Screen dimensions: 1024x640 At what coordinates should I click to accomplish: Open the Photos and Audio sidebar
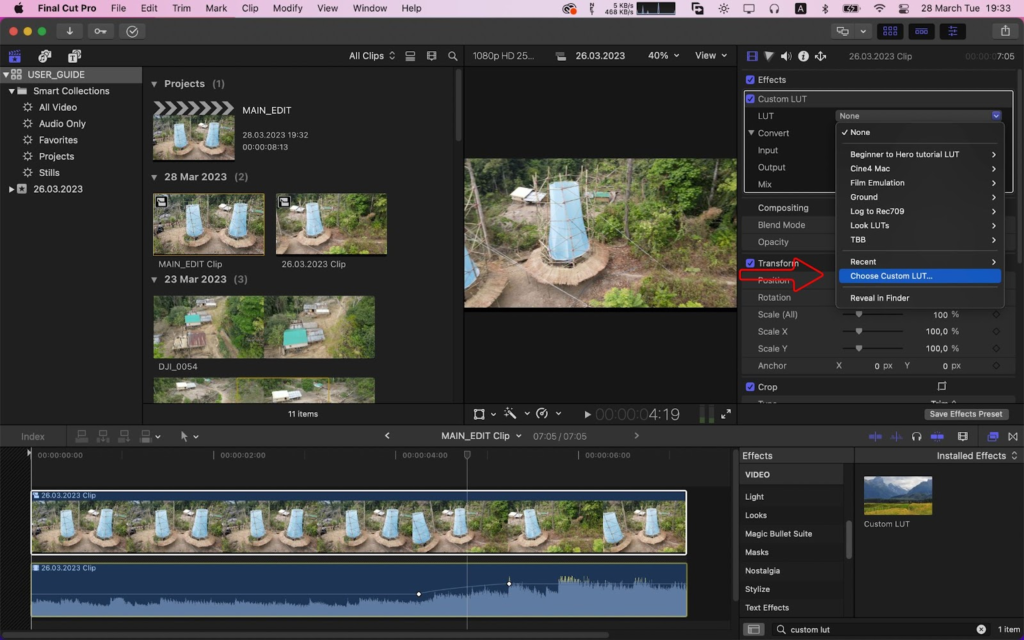[44, 56]
